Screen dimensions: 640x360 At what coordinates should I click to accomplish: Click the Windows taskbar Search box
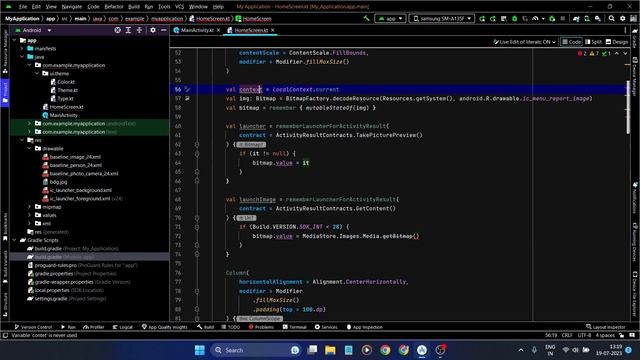pos(256,350)
